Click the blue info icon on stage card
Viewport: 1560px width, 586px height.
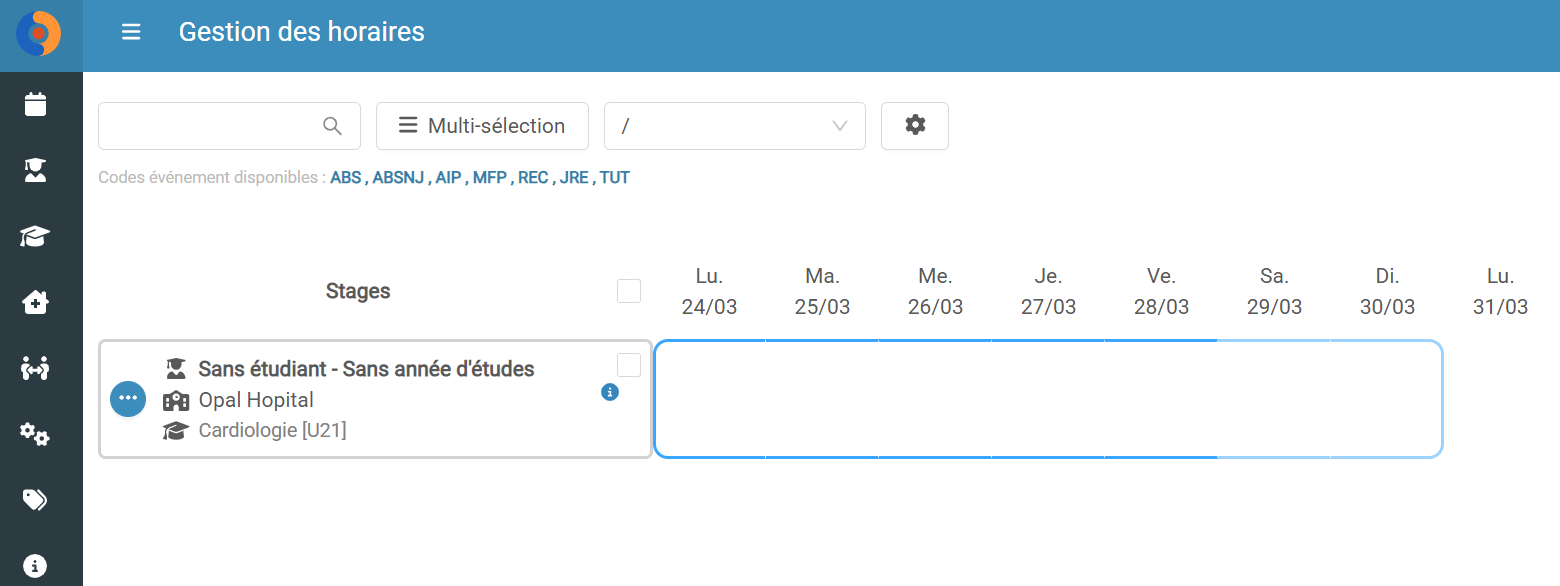pos(610,392)
